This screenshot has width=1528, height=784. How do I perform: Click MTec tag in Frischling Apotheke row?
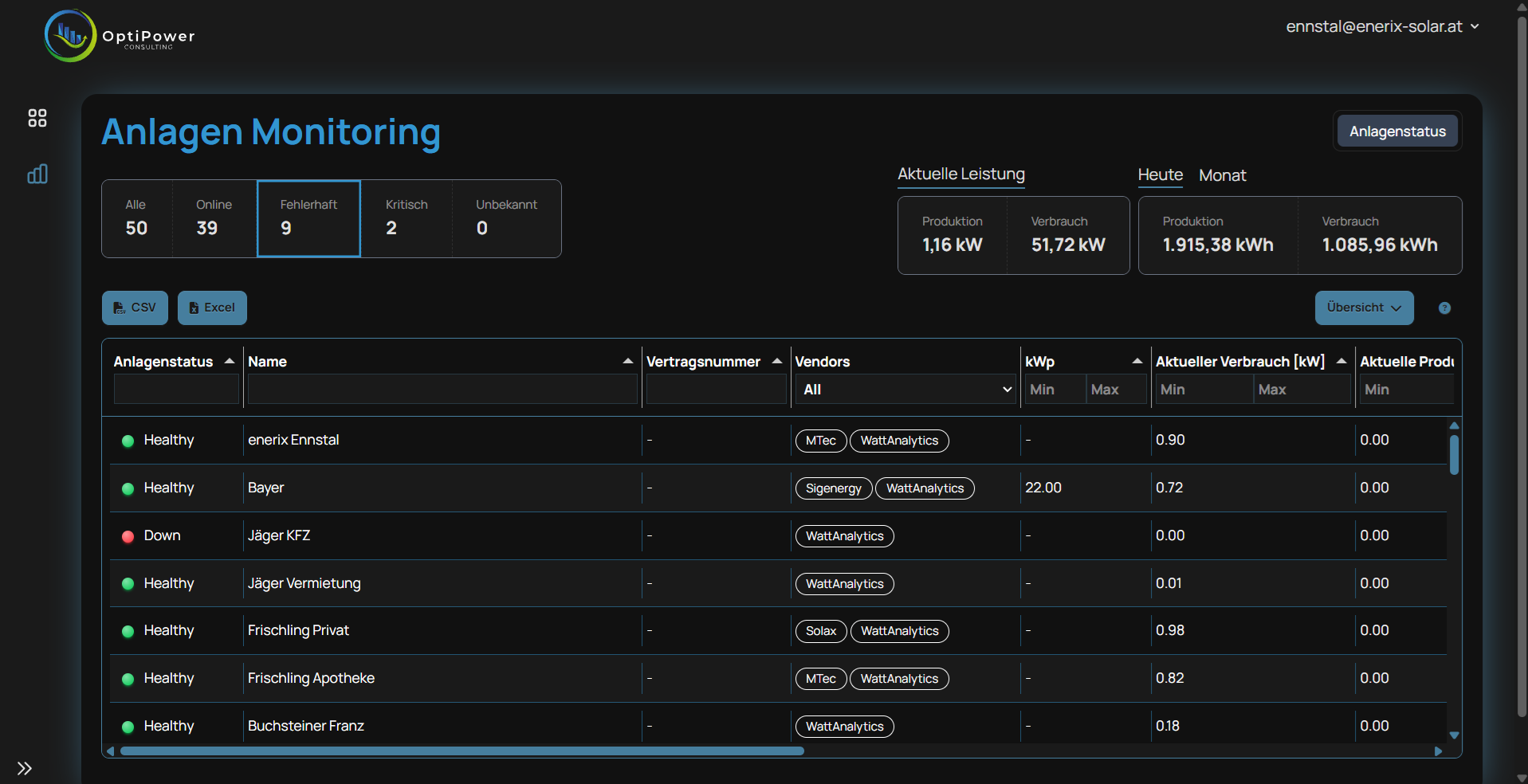tap(820, 679)
